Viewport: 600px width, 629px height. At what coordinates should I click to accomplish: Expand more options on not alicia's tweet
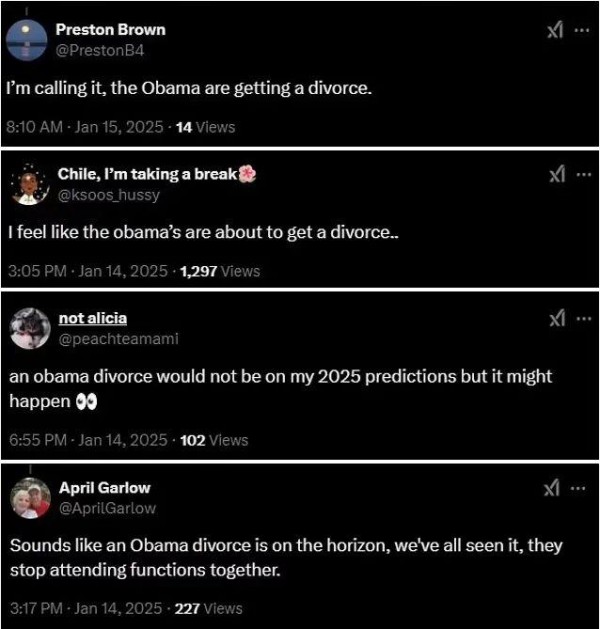pos(580,319)
